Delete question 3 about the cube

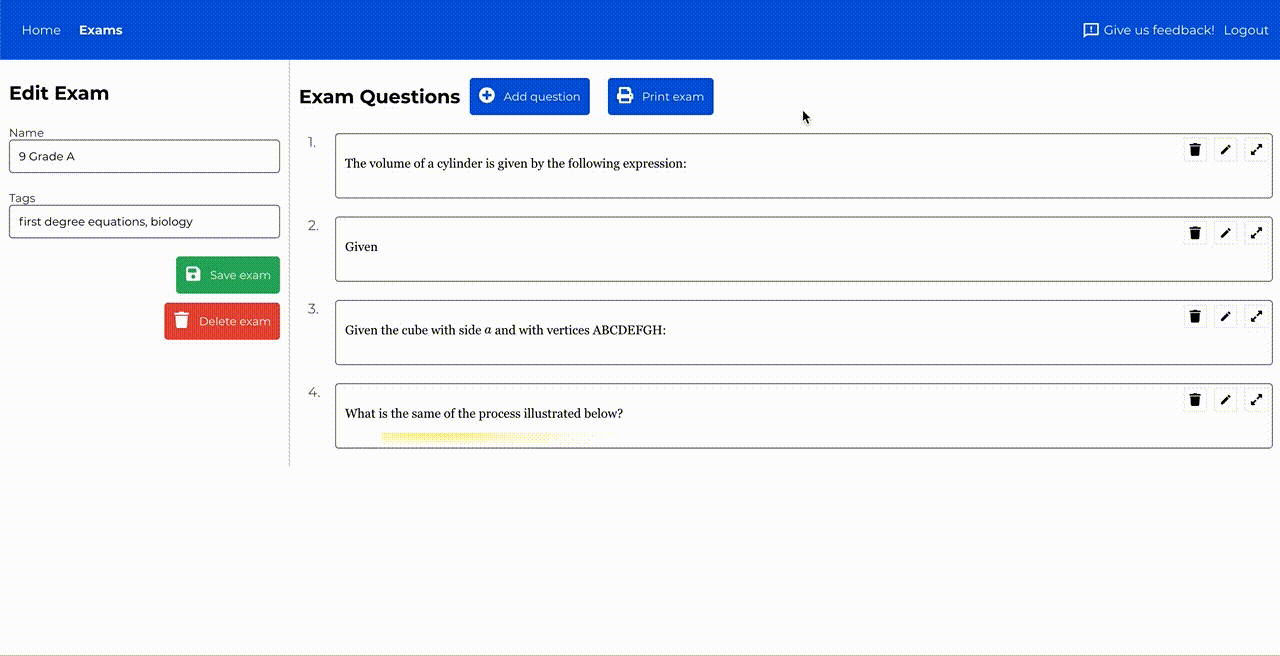click(x=1195, y=316)
